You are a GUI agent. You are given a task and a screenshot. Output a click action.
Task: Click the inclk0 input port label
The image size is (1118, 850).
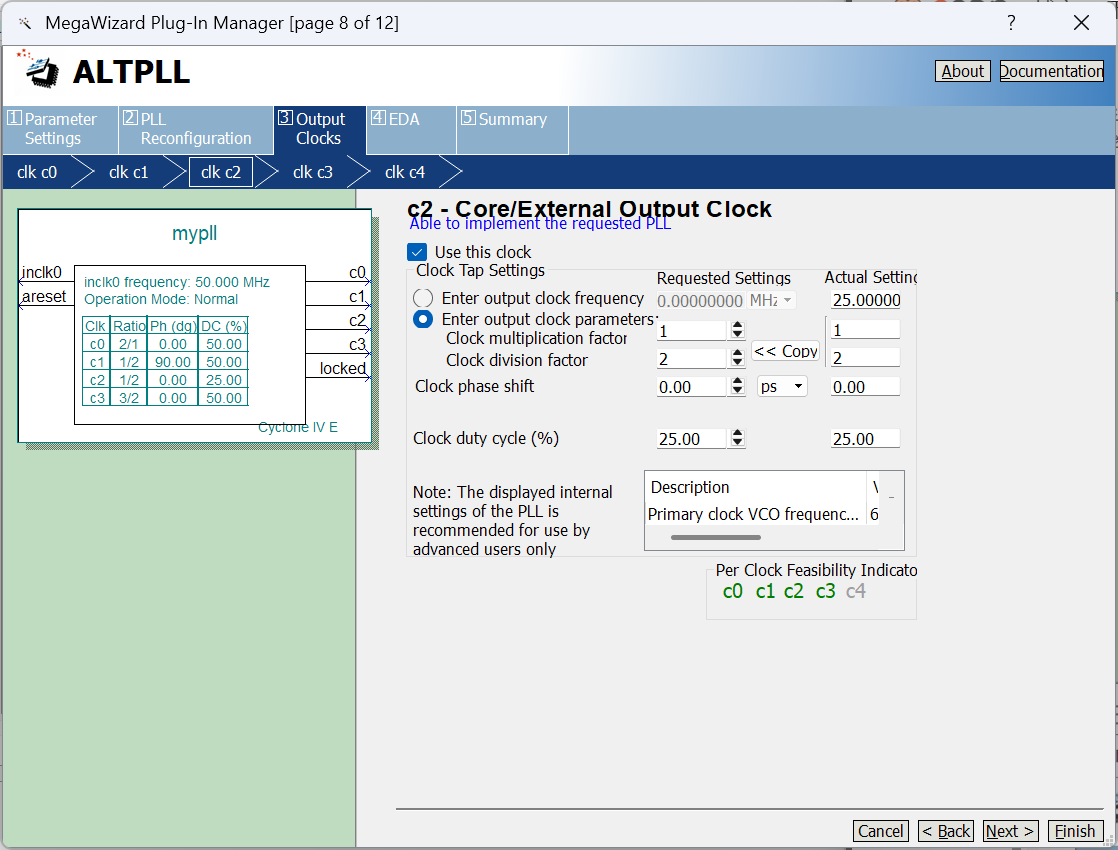pyautogui.click(x=42, y=272)
